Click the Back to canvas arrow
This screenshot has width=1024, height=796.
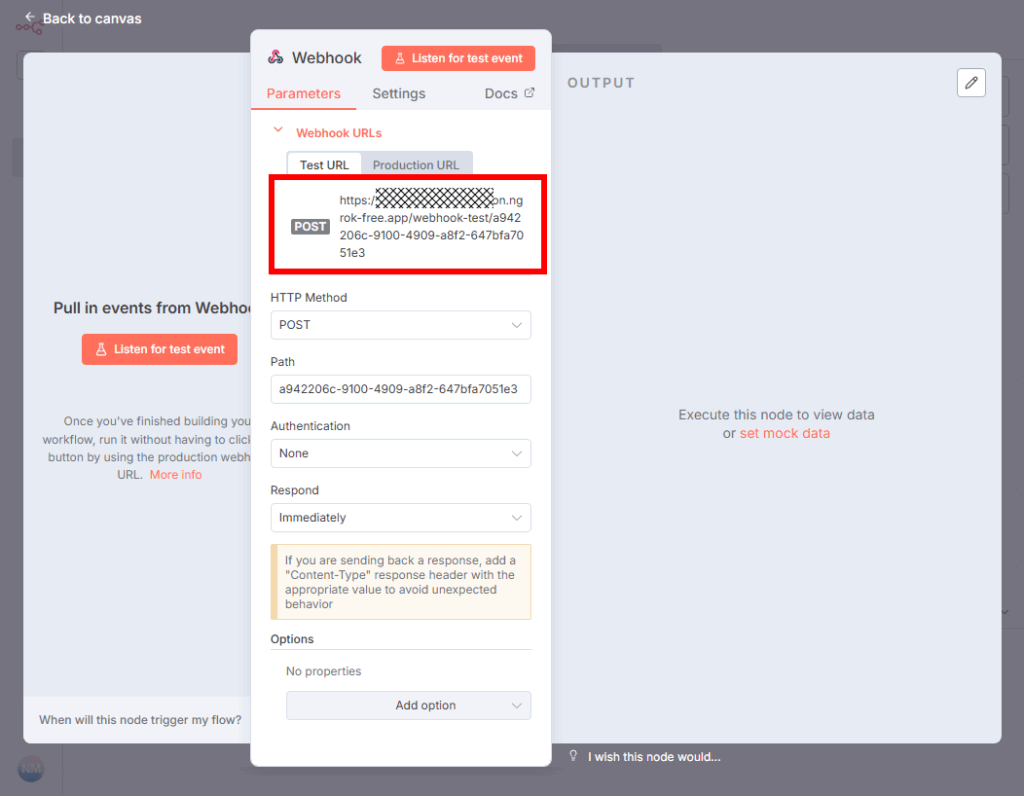30,18
